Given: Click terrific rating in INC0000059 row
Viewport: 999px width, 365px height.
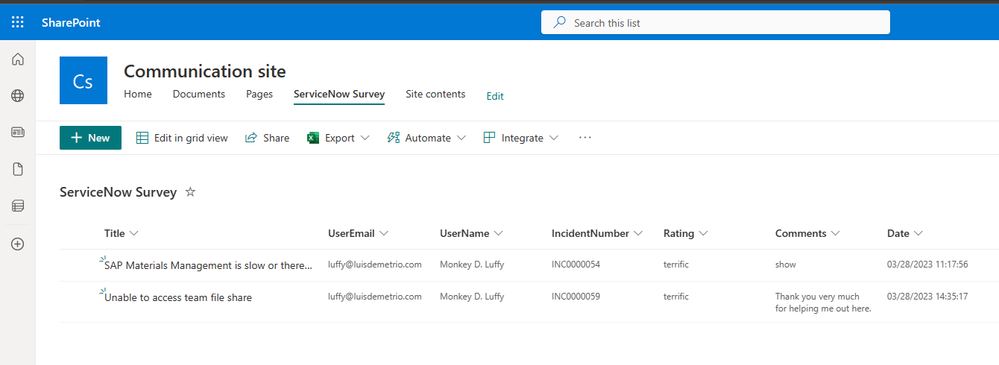Looking at the screenshot, I should coord(677,296).
